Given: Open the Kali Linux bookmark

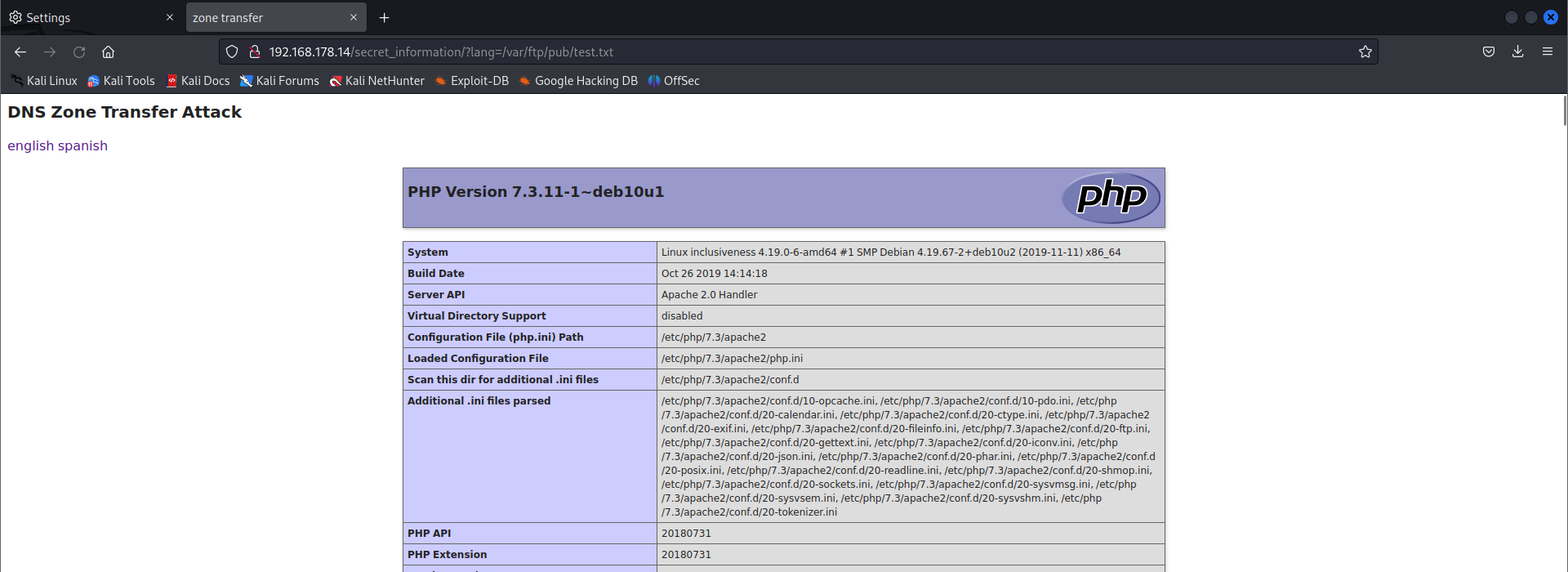Looking at the screenshot, I should coord(44,81).
